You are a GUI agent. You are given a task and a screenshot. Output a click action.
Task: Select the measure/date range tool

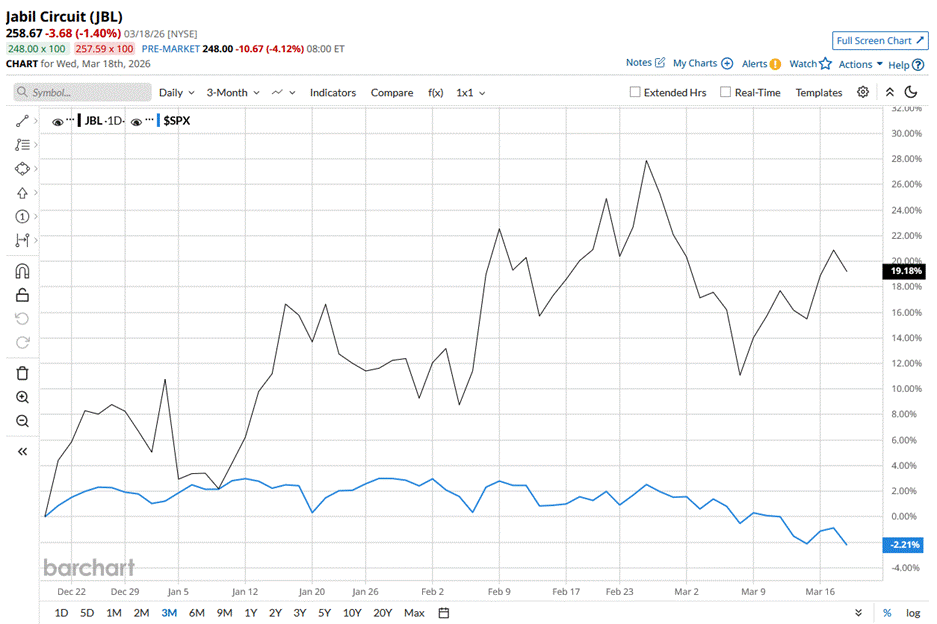22,240
